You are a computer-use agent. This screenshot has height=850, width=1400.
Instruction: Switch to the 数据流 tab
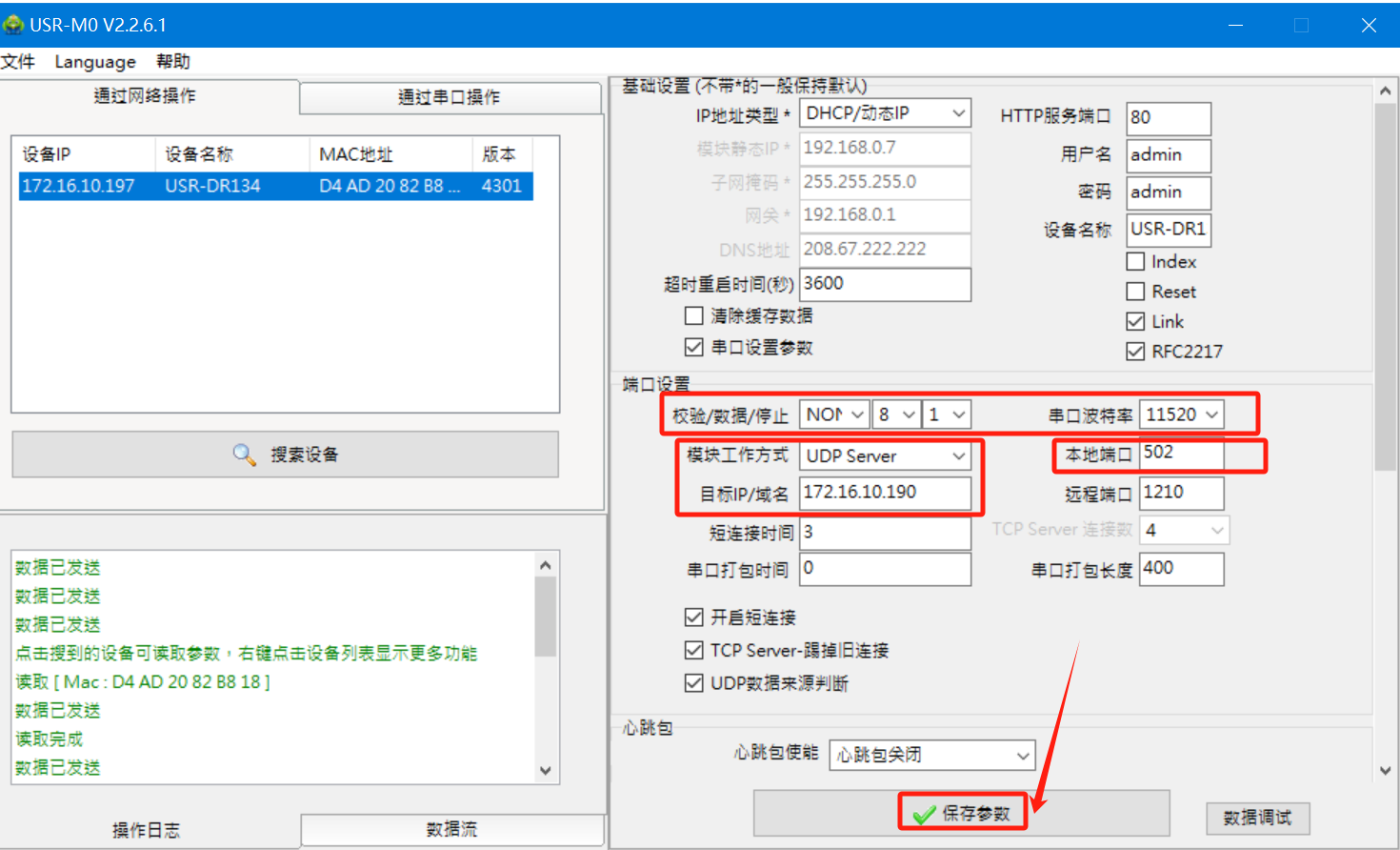[x=452, y=830]
